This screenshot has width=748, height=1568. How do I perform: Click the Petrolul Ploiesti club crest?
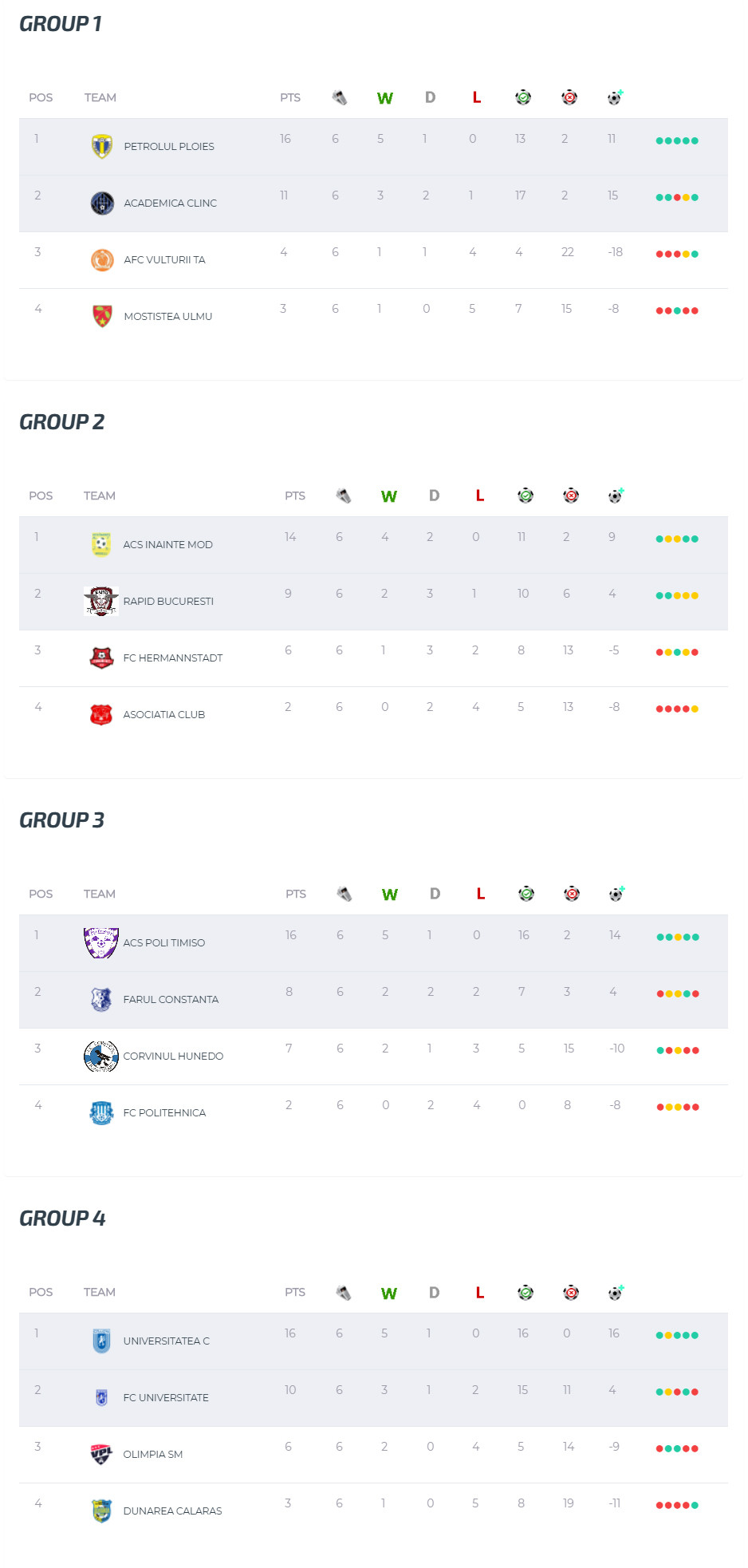[x=102, y=146]
